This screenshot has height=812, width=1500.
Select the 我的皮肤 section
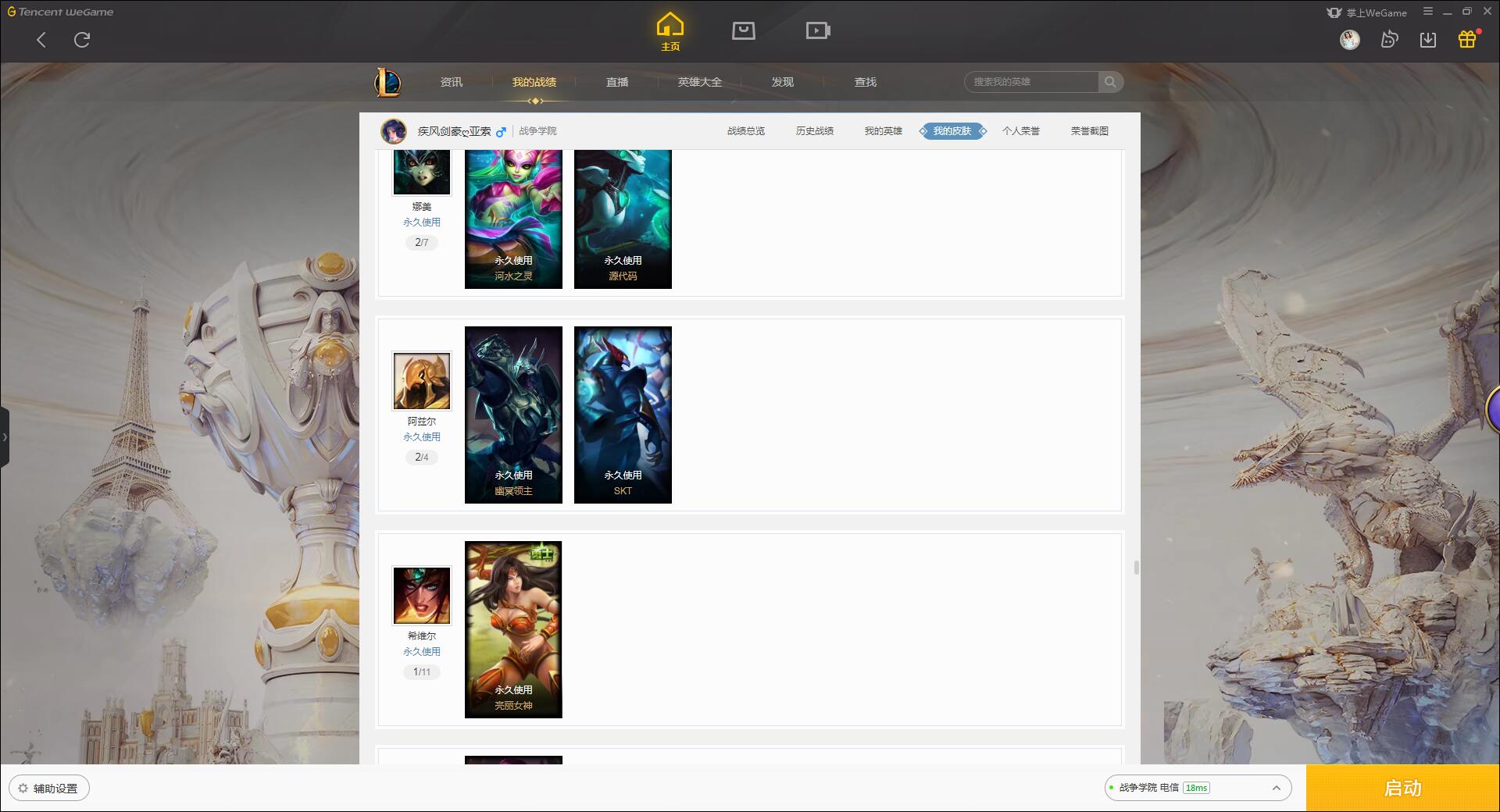(x=952, y=131)
